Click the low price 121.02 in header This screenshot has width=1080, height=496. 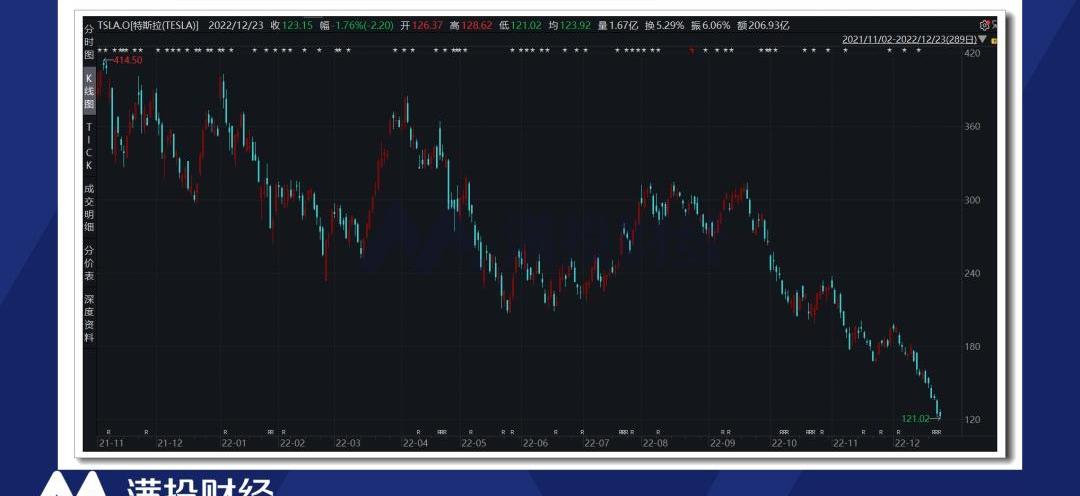[526, 25]
